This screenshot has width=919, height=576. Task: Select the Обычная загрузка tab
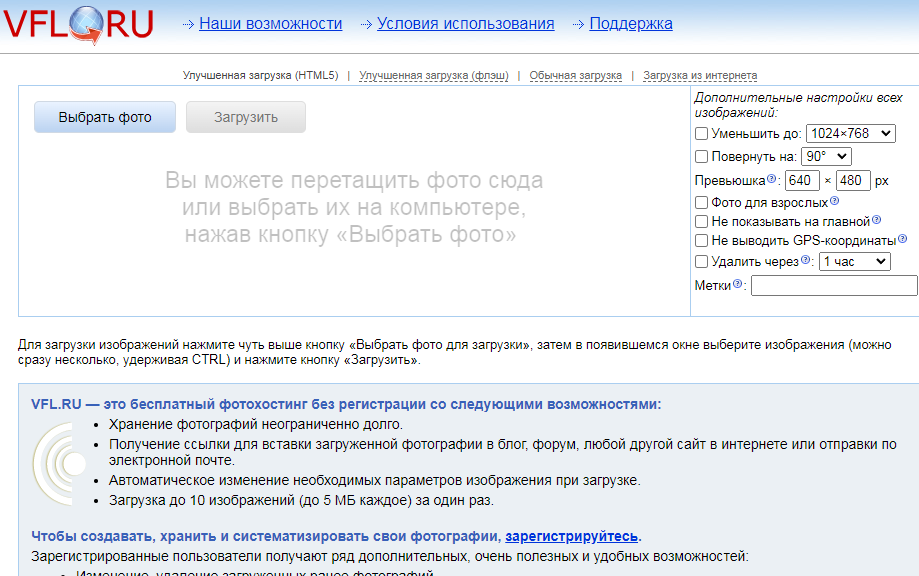click(x=576, y=76)
